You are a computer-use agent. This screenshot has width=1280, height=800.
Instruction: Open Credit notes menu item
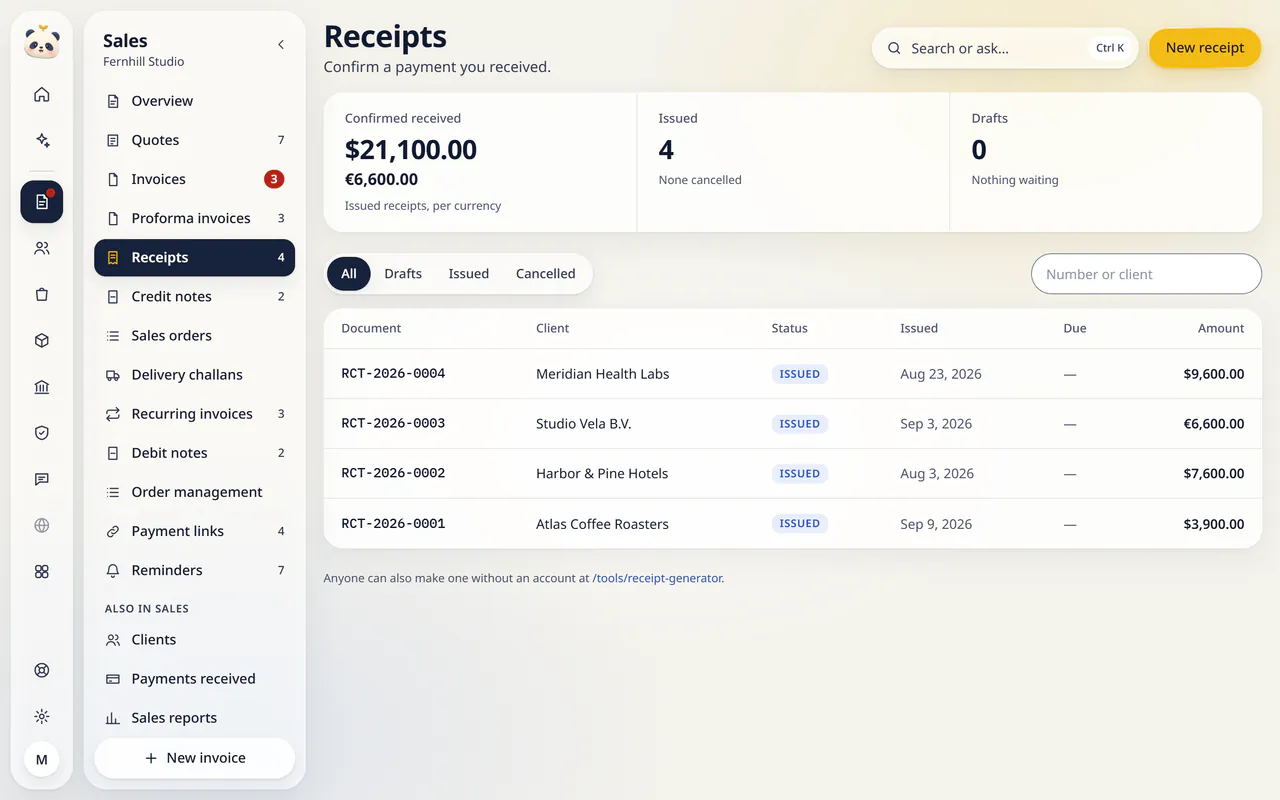coord(194,296)
